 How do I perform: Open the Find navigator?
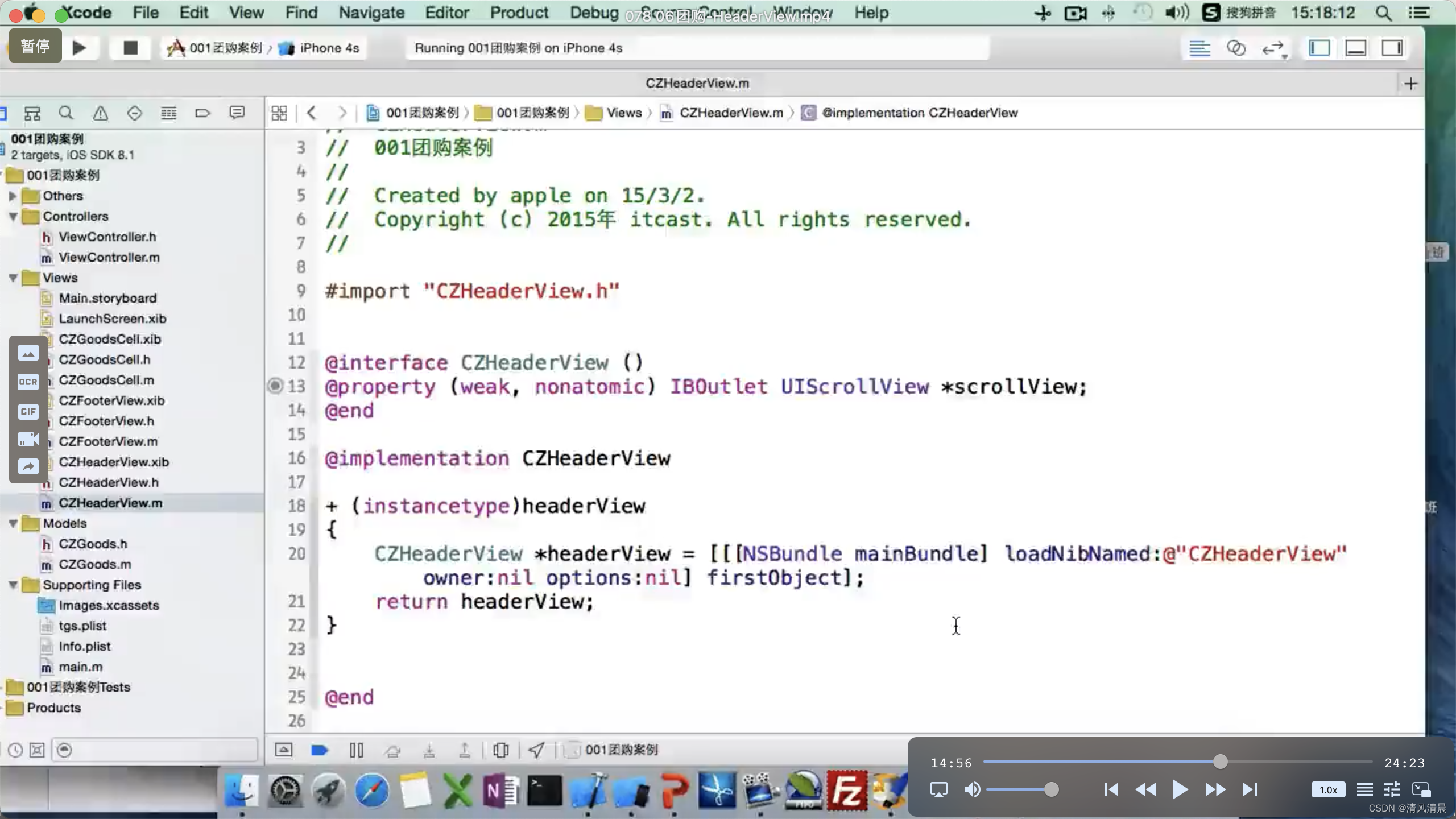[x=66, y=113]
